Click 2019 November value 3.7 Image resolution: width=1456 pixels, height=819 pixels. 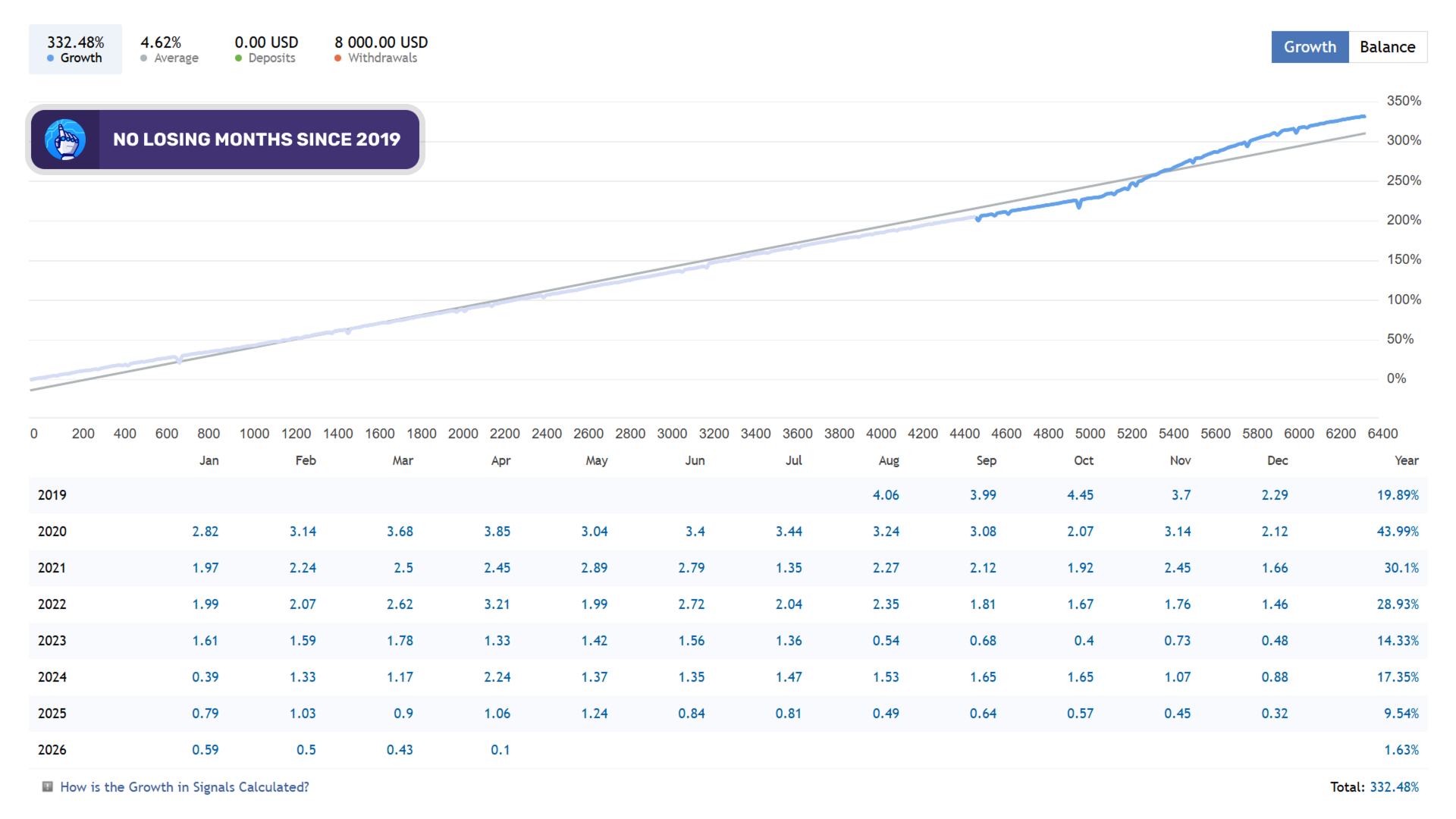coord(1181,495)
